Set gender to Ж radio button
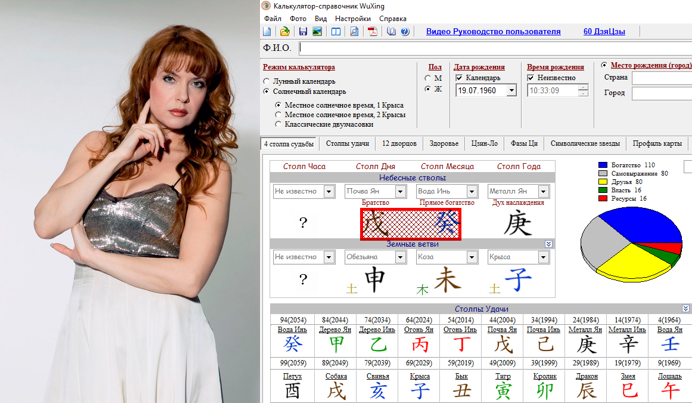Viewport: 696px width, 403px height. pyautogui.click(x=427, y=89)
